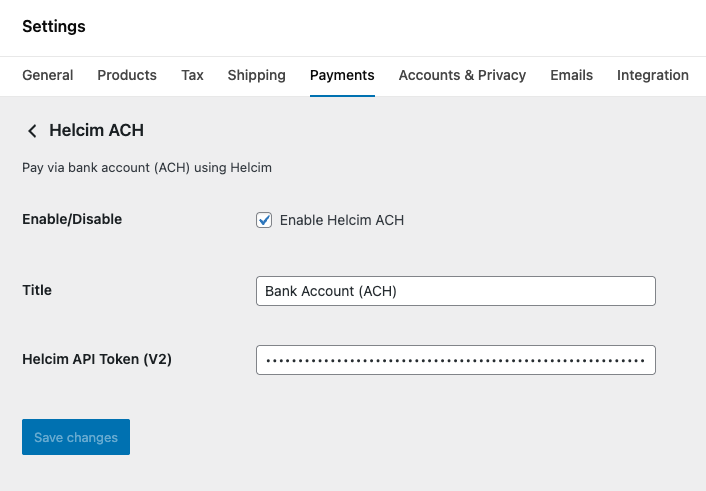Click the 'Helcim ACH' section heading
Image resolution: width=706 pixels, height=491 pixels.
(97, 130)
